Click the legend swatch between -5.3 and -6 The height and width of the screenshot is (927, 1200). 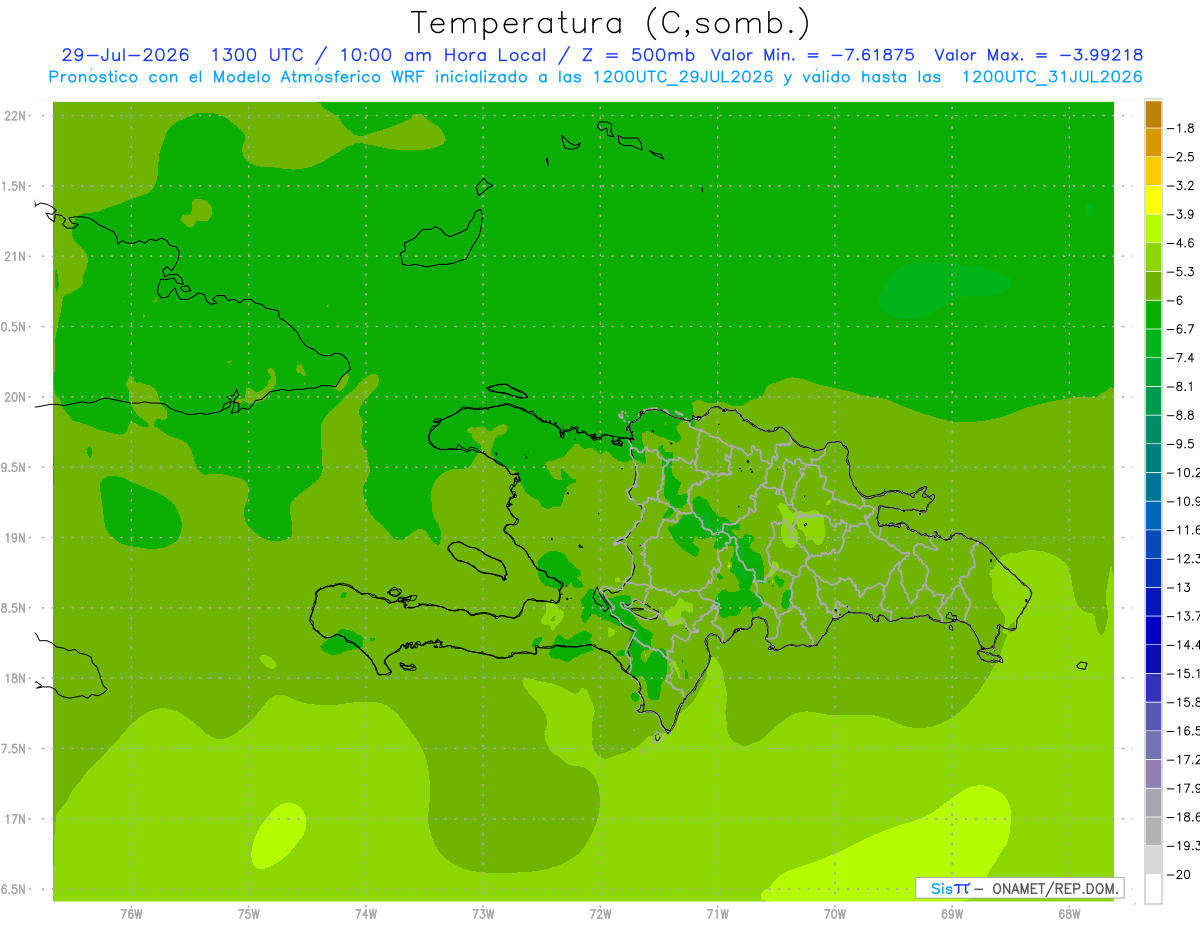[1153, 286]
